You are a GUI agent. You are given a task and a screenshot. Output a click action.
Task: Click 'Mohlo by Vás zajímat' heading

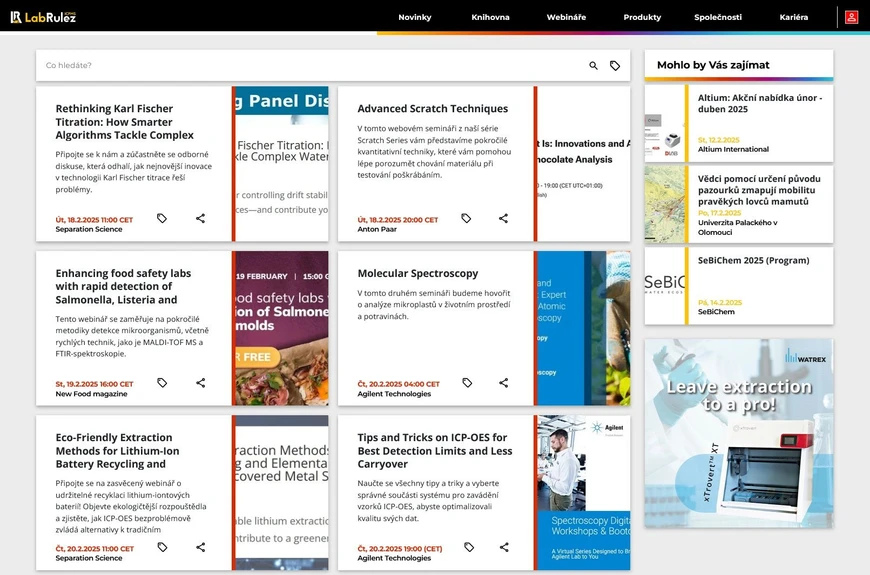coord(713,65)
